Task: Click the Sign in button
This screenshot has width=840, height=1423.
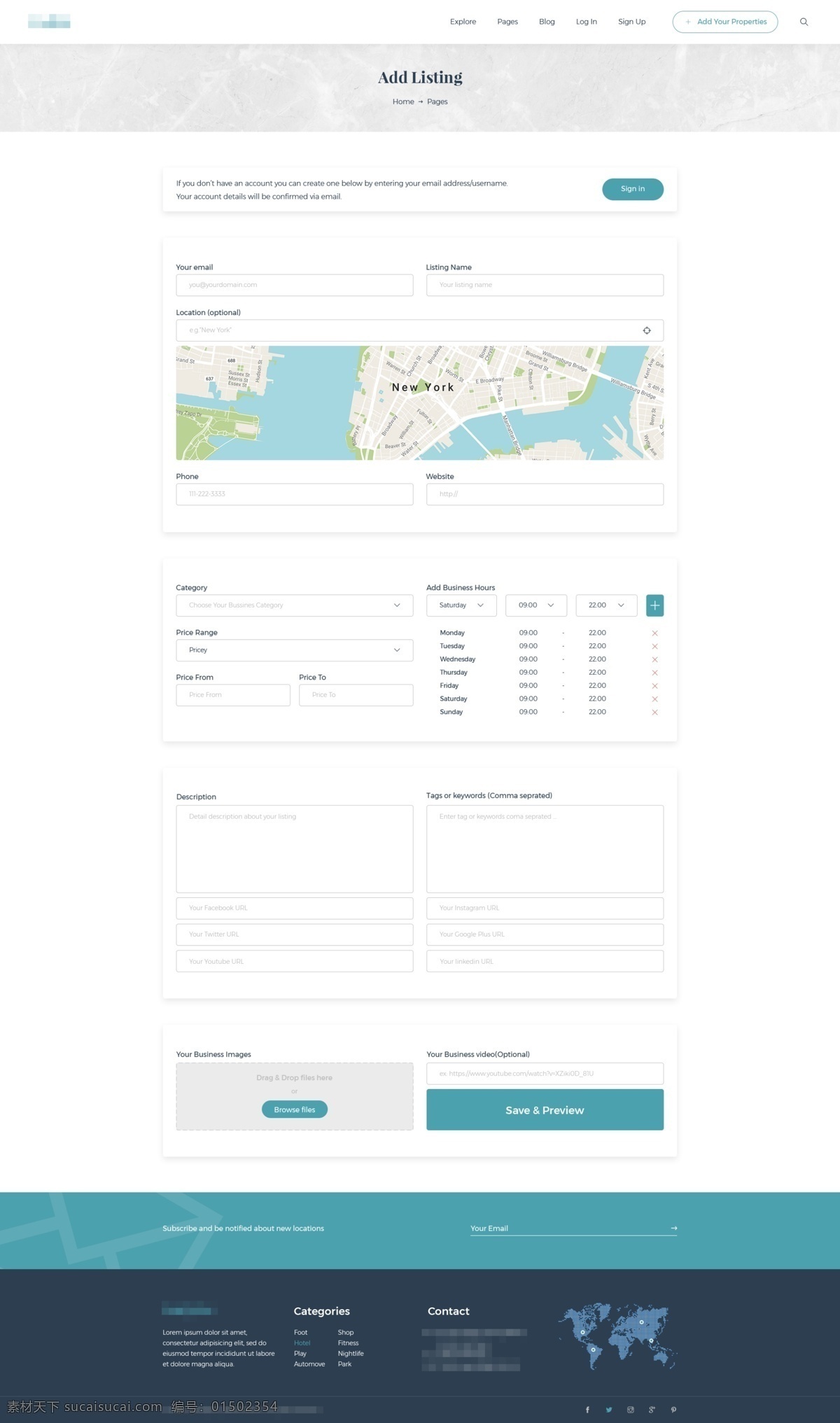Action: tap(633, 189)
